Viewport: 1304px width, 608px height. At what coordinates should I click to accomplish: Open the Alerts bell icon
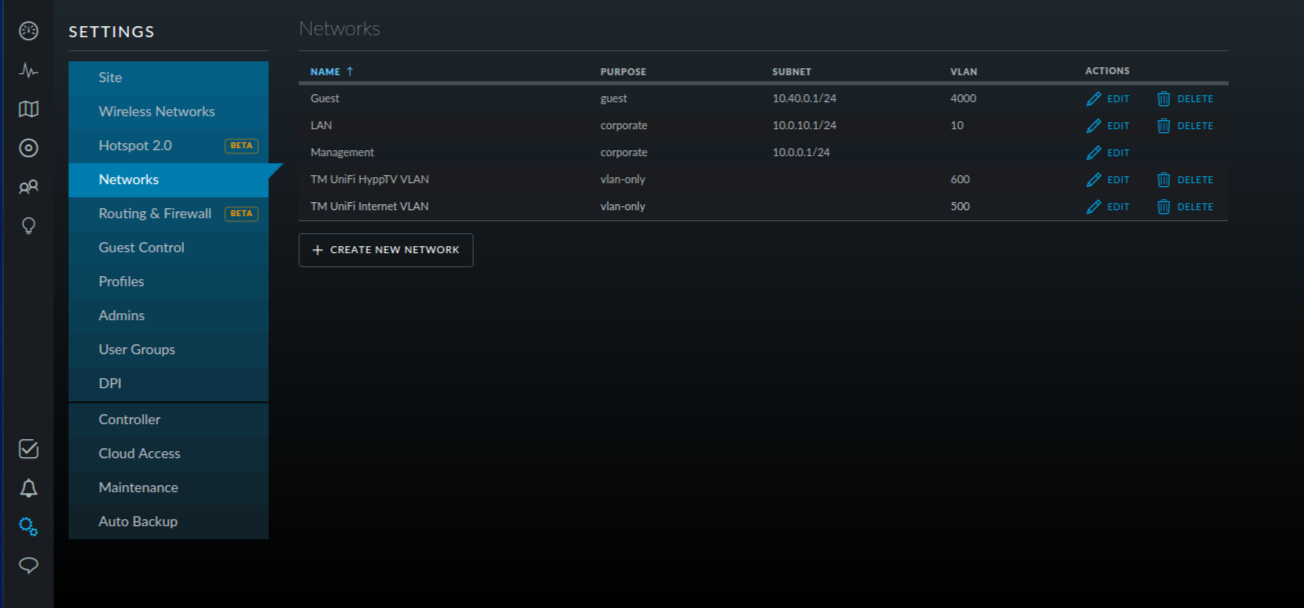coord(29,488)
